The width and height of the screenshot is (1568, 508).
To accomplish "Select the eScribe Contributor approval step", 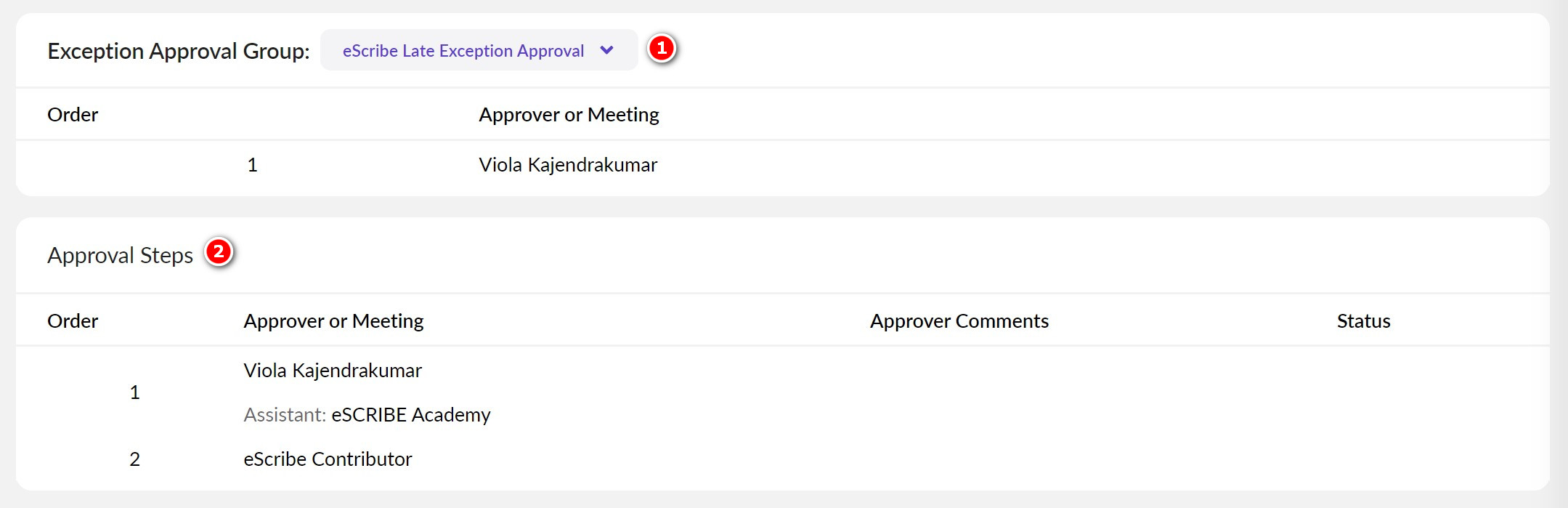I will [328, 459].
